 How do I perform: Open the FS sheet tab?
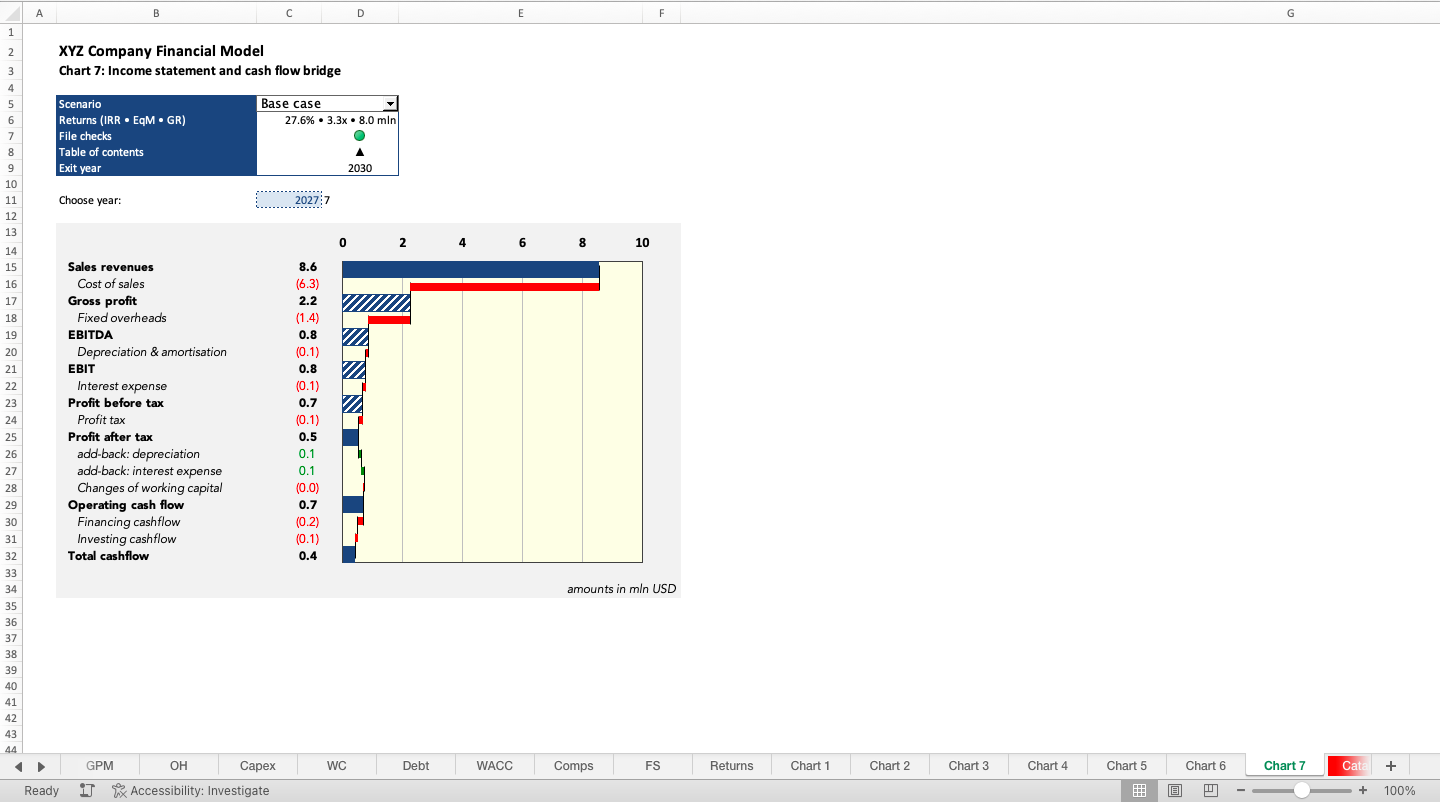click(653, 766)
